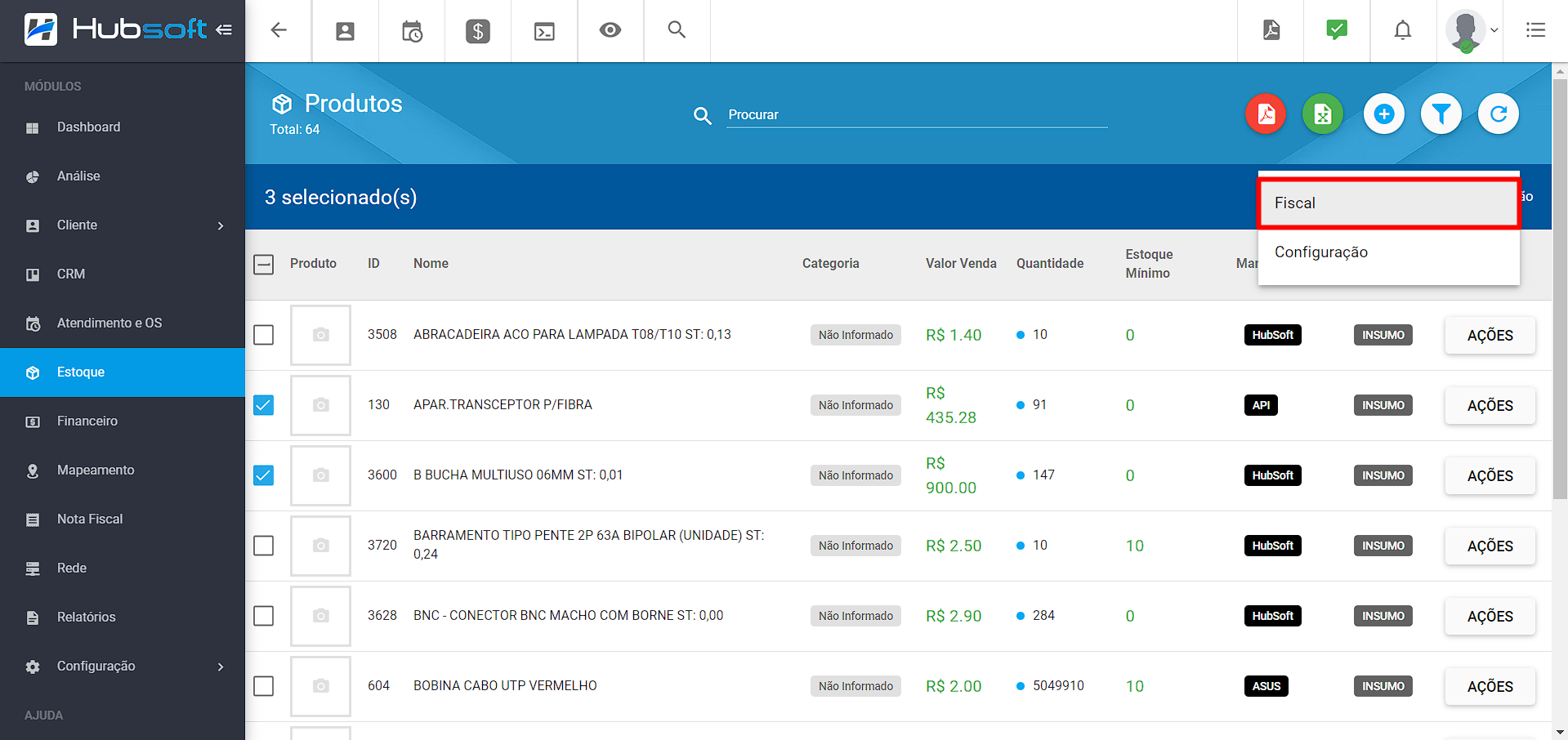Click the R$ 435.28 price value
1568x740 pixels.
click(x=951, y=405)
